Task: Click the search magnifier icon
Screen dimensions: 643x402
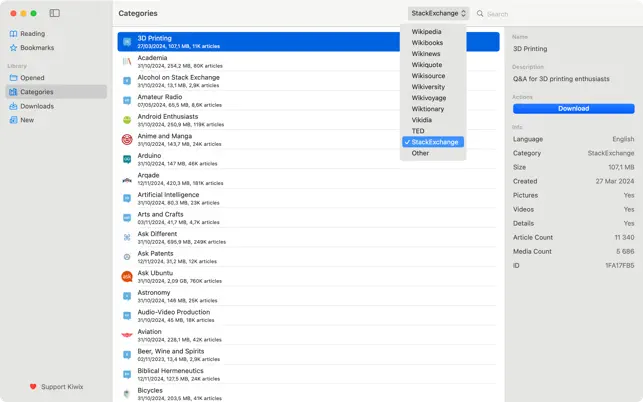Action: click(x=480, y=14)
